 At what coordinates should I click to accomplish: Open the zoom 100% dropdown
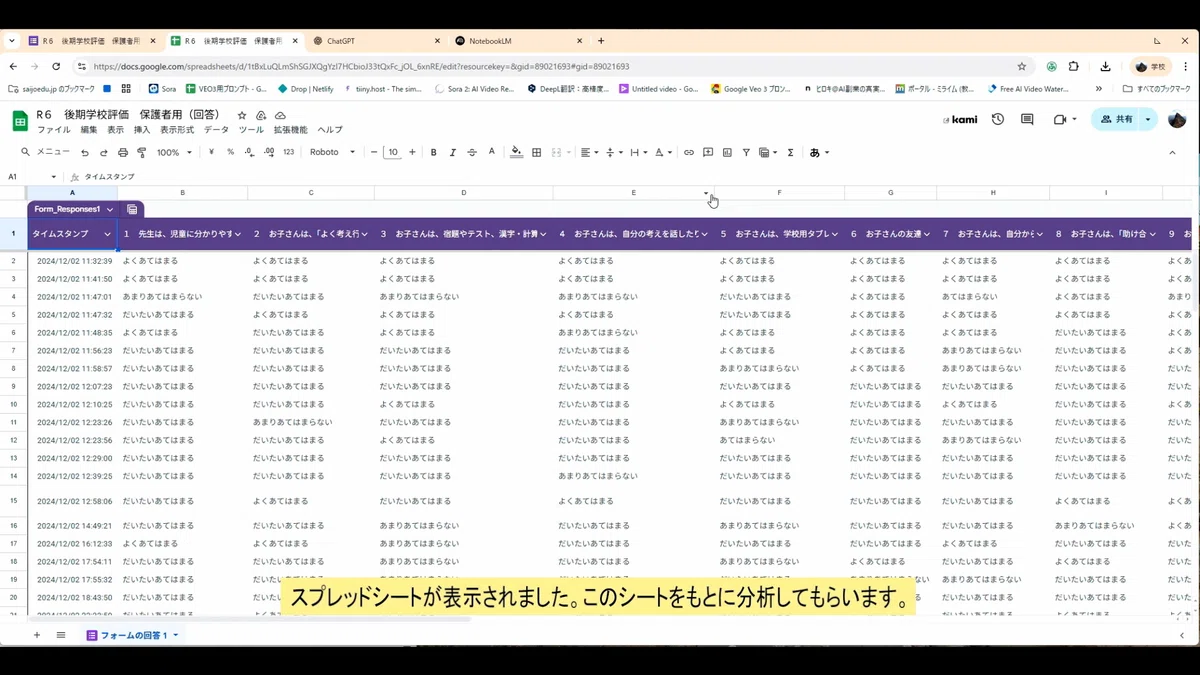click(x=174, y=153)
